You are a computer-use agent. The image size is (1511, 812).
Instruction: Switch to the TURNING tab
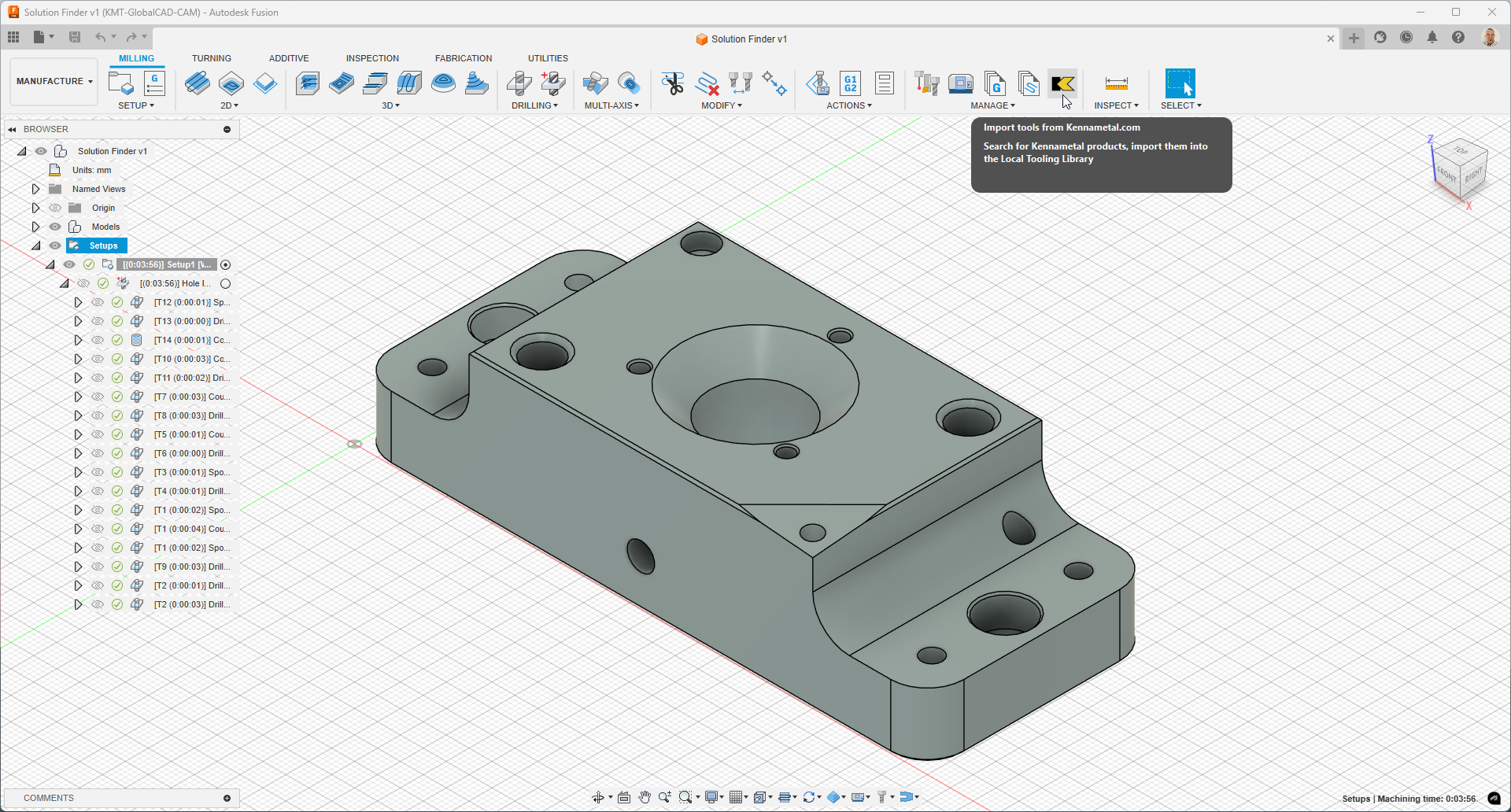tap(211, 58)
